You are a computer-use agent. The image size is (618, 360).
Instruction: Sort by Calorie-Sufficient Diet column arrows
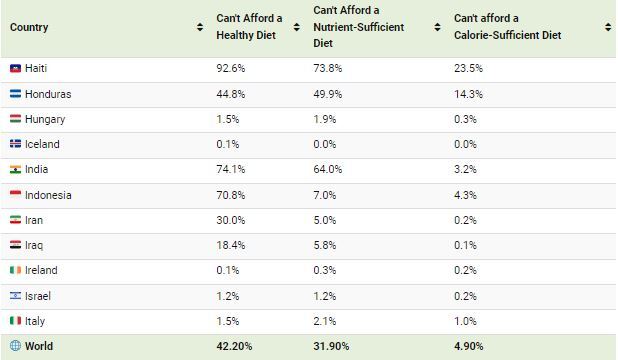coord(608,27)
